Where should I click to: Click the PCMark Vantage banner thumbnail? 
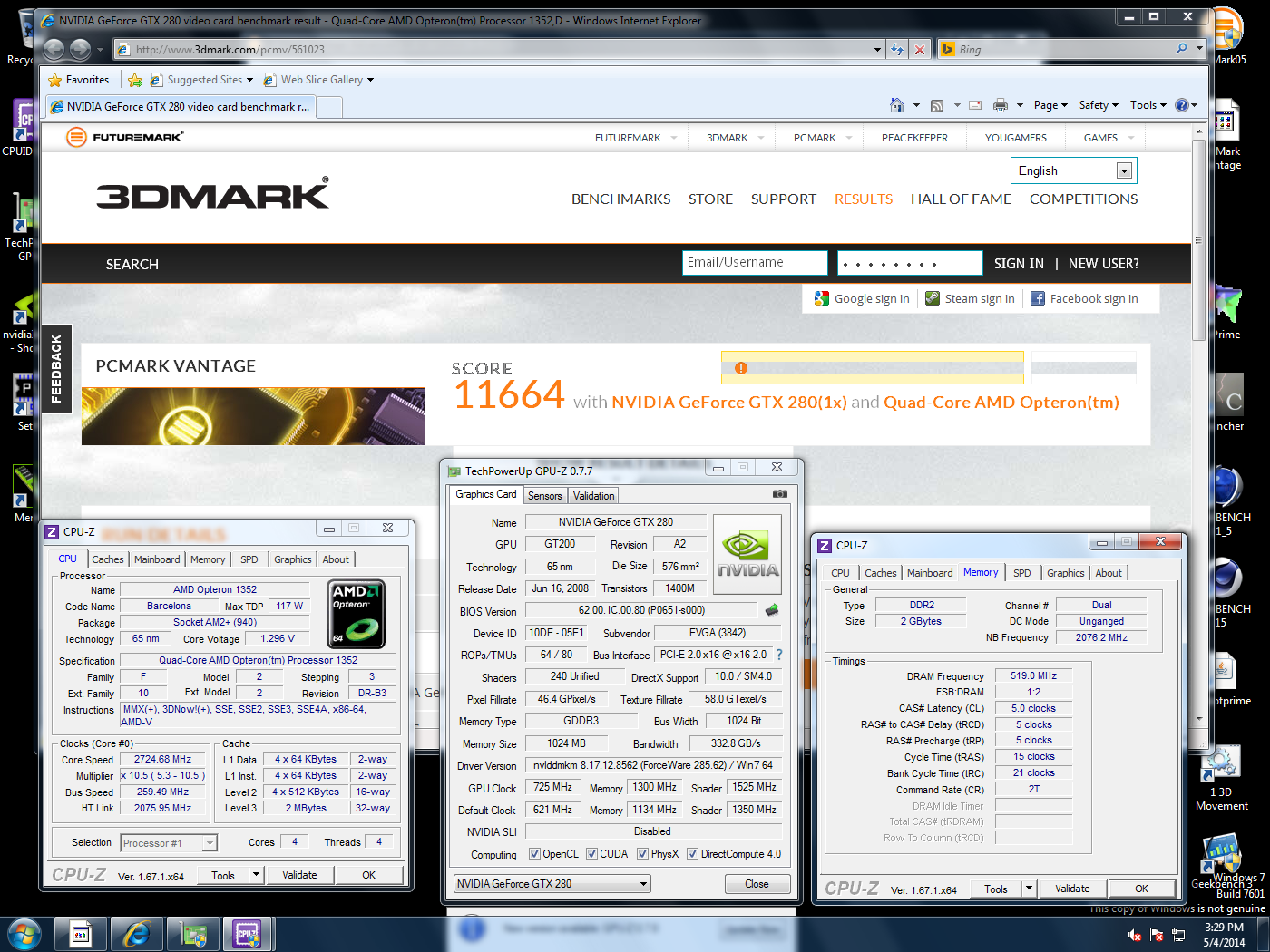tap(253, 416)
